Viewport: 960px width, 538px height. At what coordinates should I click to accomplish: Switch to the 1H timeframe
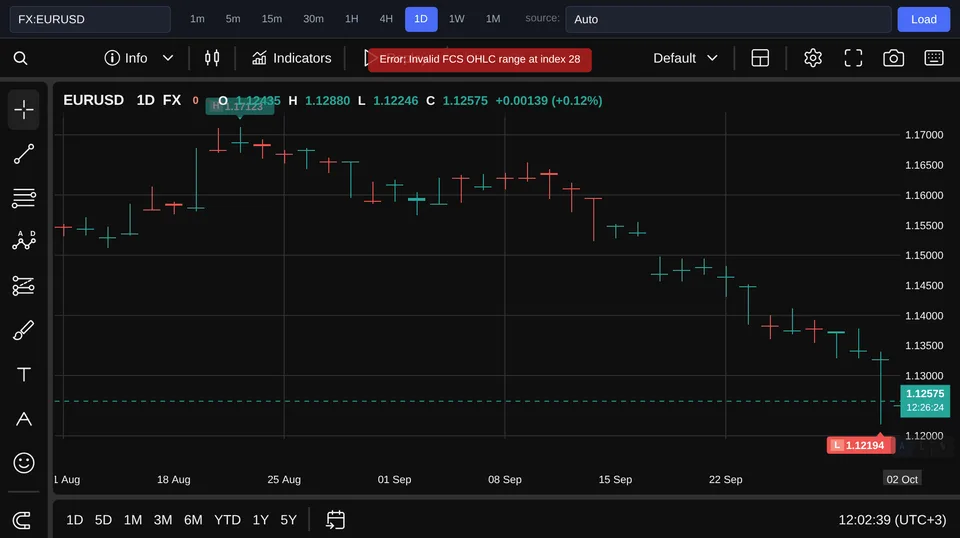pyautogui.click(x=351, y=19)
